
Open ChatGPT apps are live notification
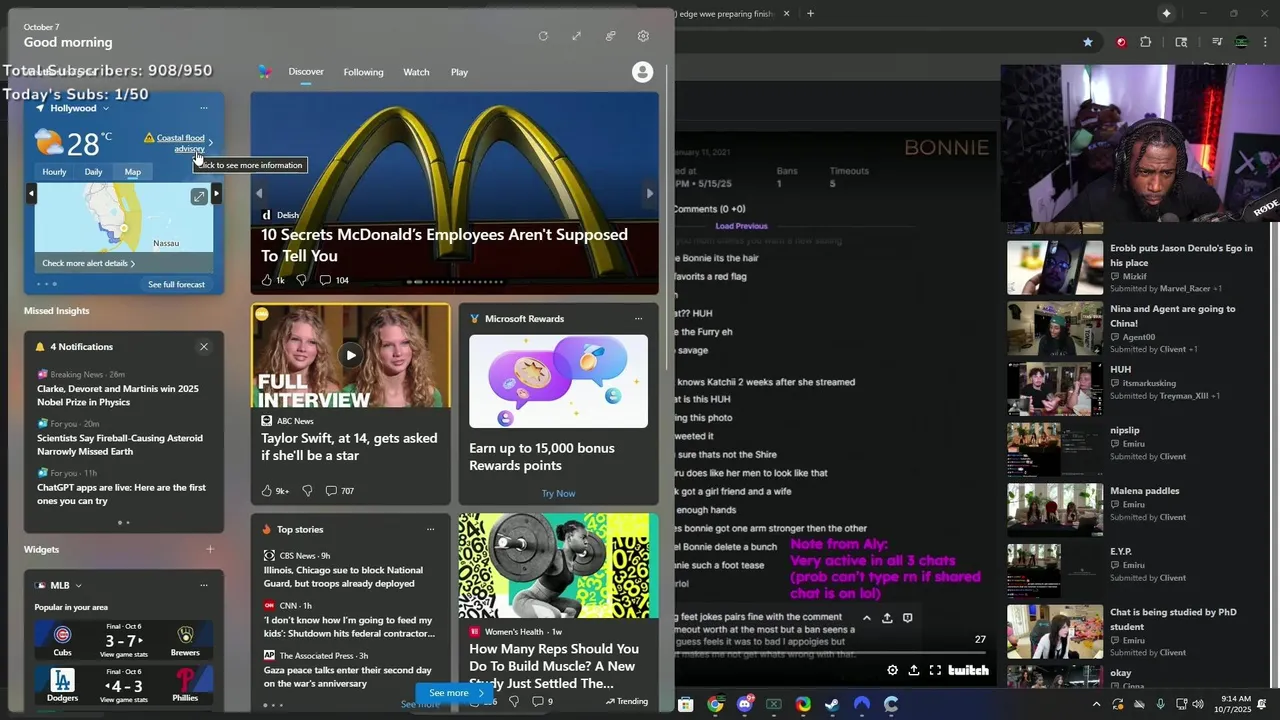[x=121, y=494]
